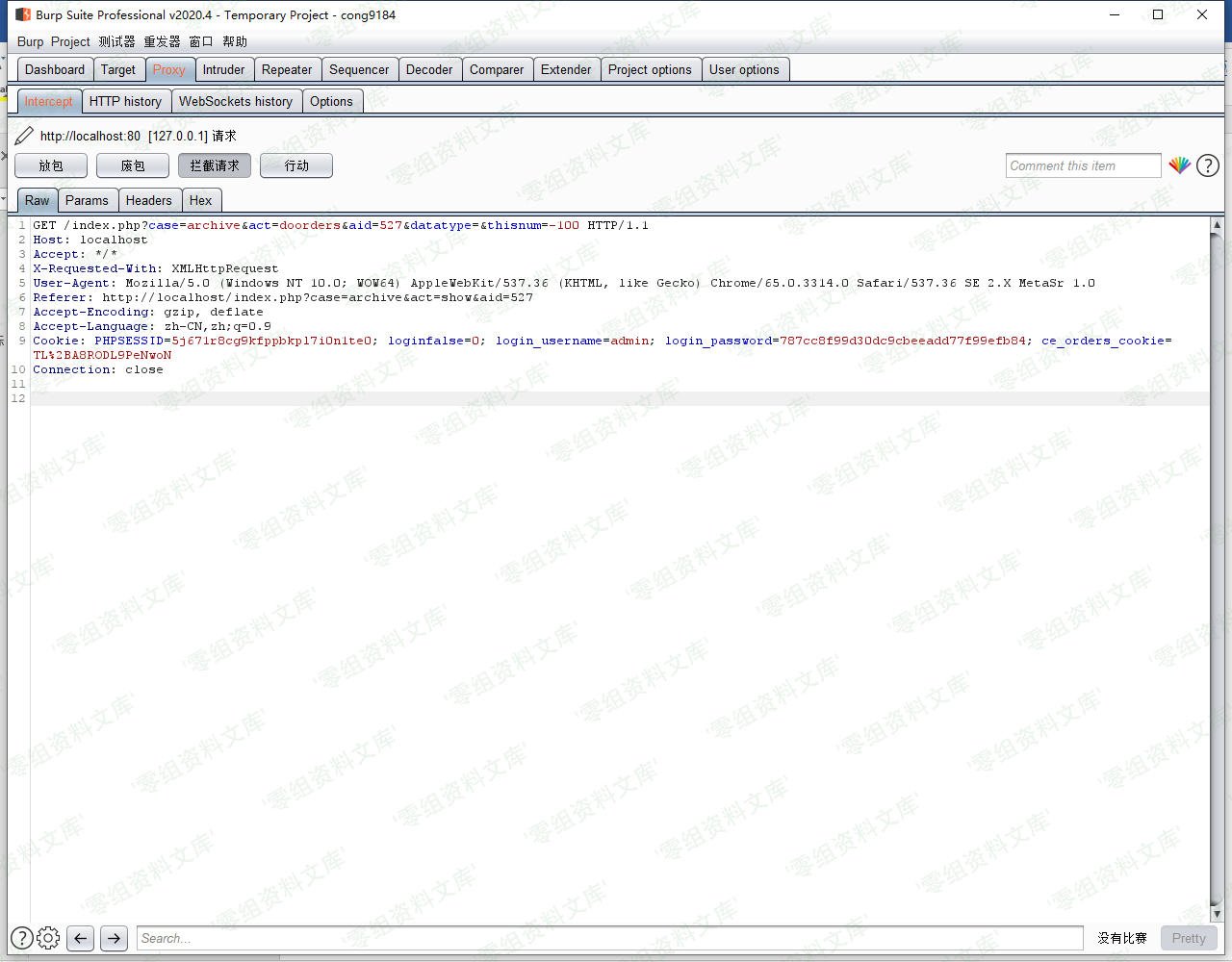Viewport: 1232px width, 962px height.
Task: Go to previous search match arrow
Action: click(81, 938)
